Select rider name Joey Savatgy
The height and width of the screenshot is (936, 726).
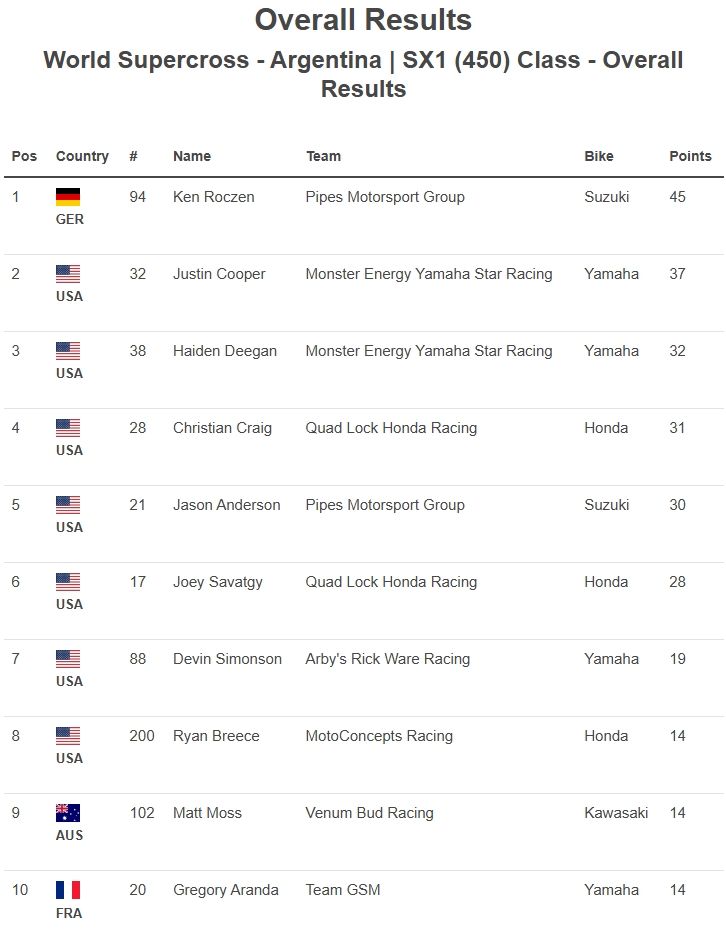pyautogui.click(x=218, y=582)
